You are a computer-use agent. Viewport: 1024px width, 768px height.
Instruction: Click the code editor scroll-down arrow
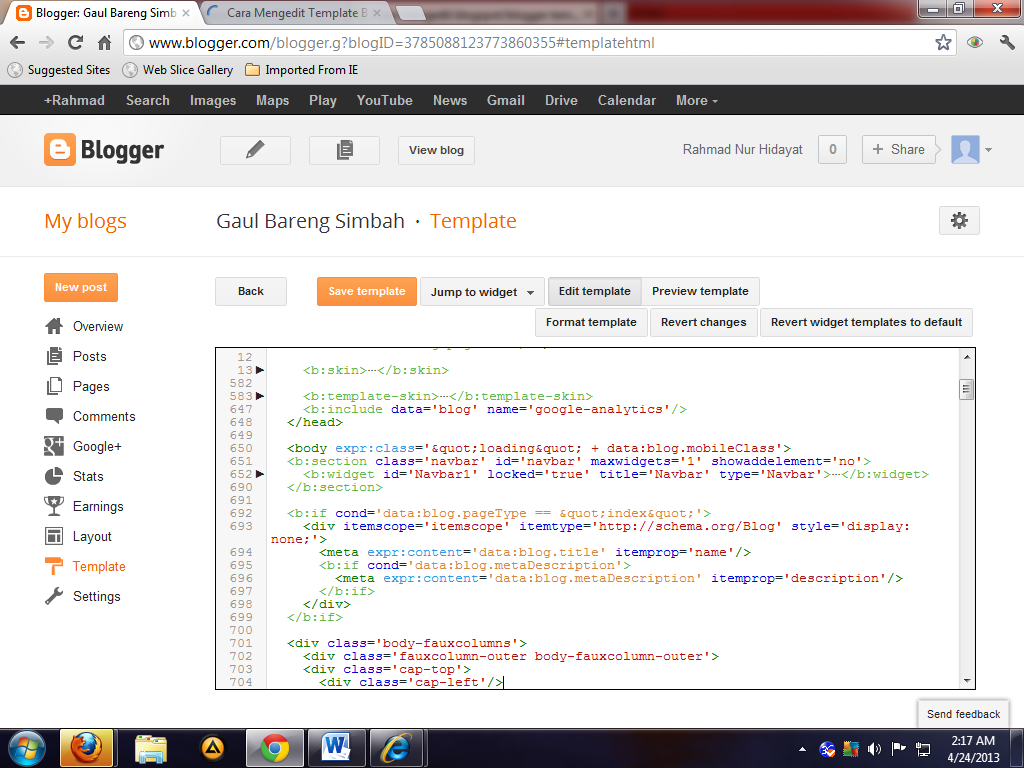[967, 681]
